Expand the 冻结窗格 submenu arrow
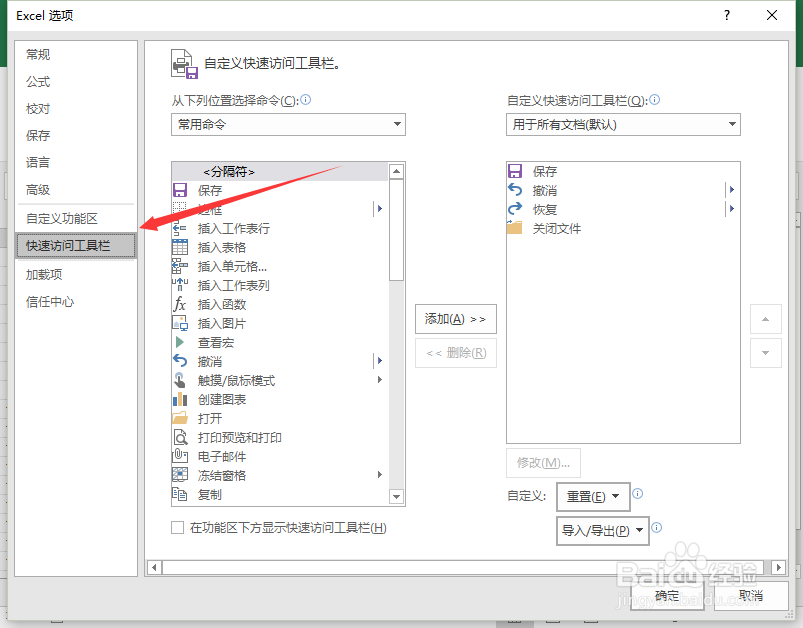Image resolution: width=803 pixels, height=628 pixels. 379,474
